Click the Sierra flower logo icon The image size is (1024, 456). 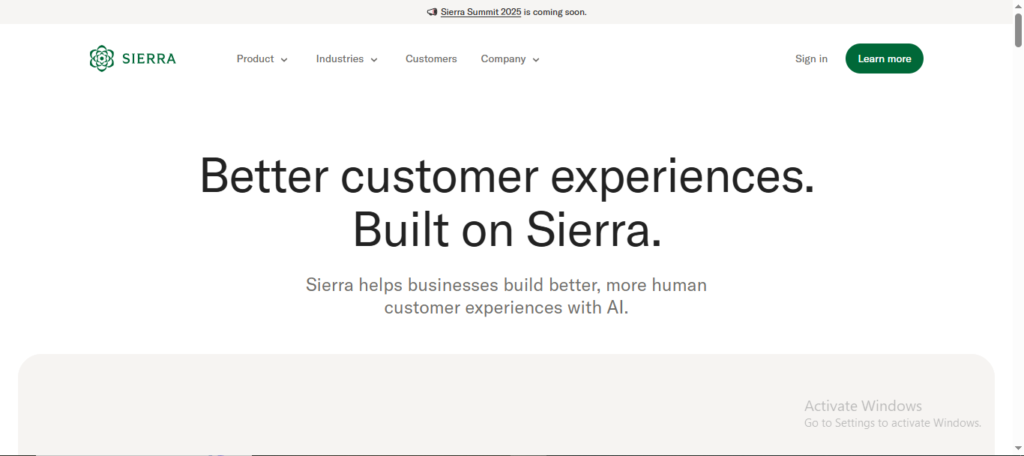click(102, 59)
